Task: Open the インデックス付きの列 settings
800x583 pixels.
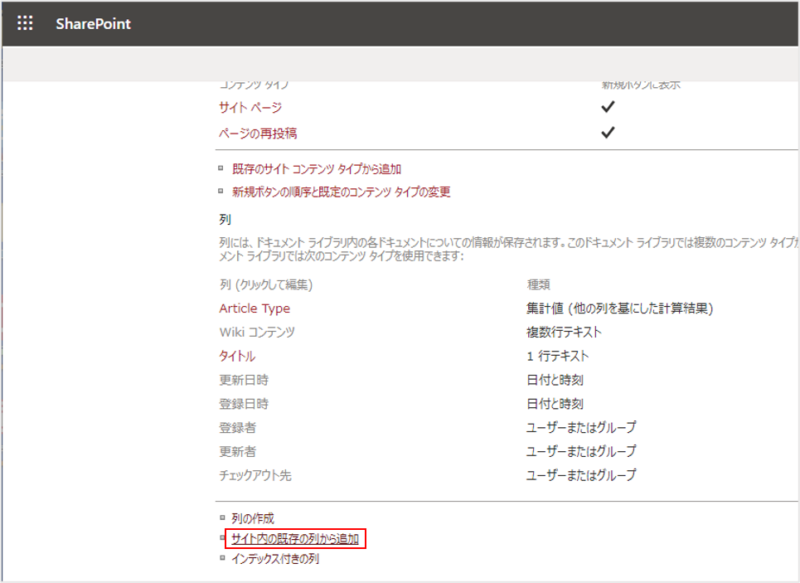Action: click(275, 559)
